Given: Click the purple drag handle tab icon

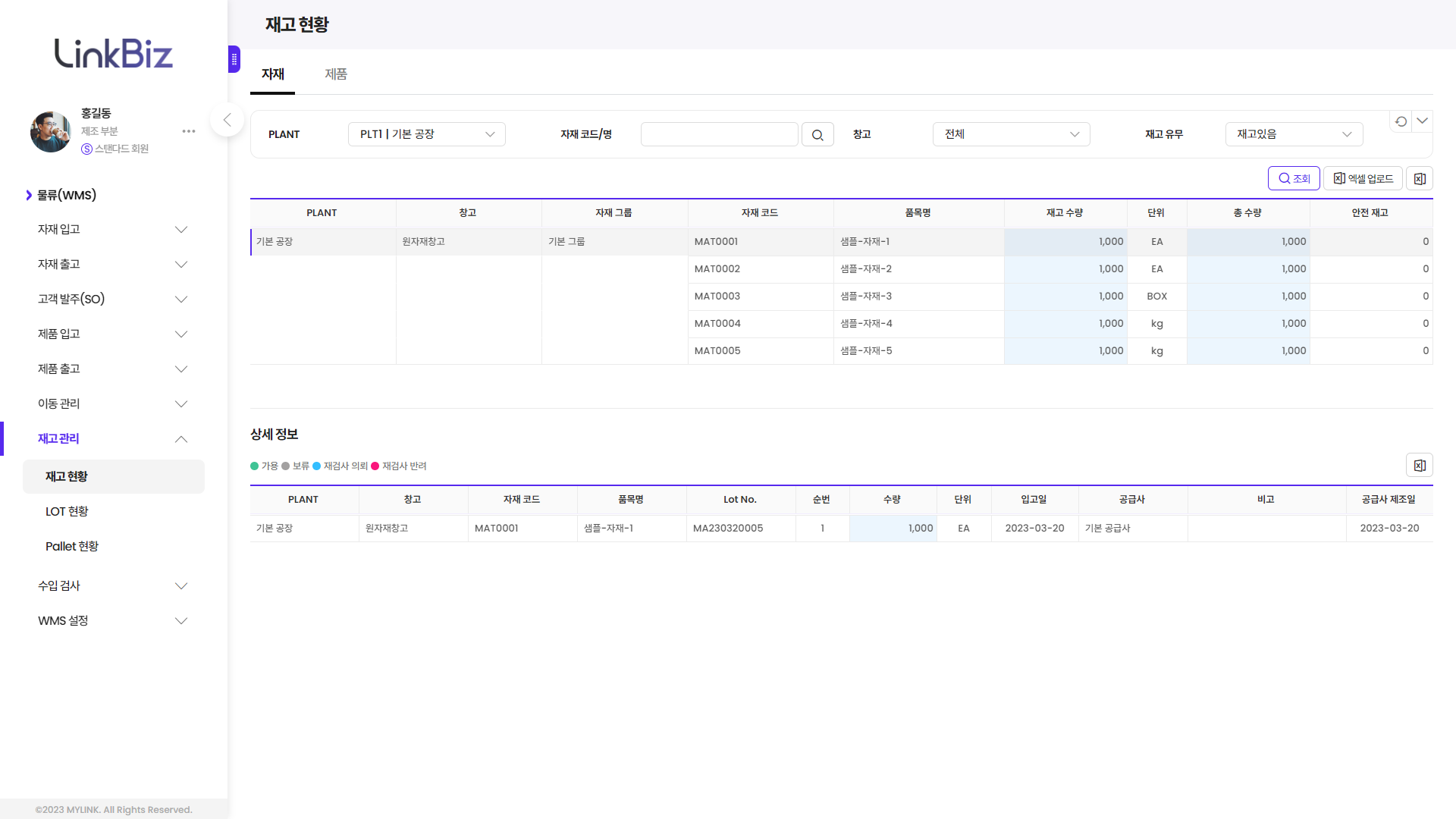Looking at the screenshot, I should pyautogui.click(x=234, y=59).
